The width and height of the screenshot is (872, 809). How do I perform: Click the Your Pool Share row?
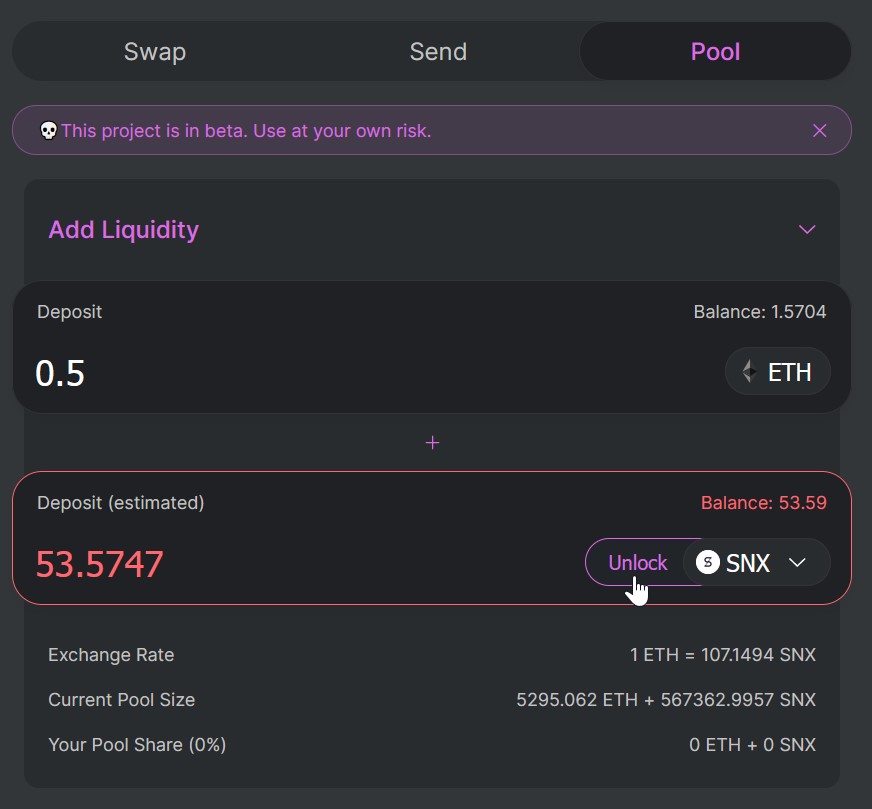pyautogui.click(x=432, y=745)
